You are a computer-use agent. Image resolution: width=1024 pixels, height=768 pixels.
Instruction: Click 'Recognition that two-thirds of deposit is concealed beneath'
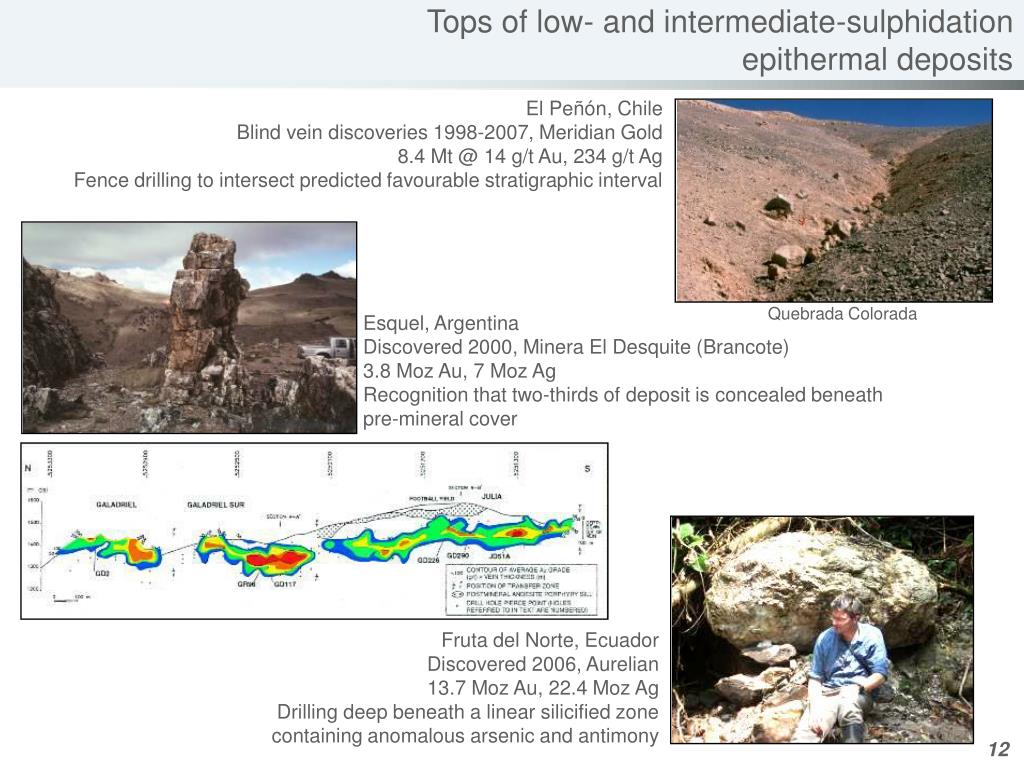tap(623, 395)
